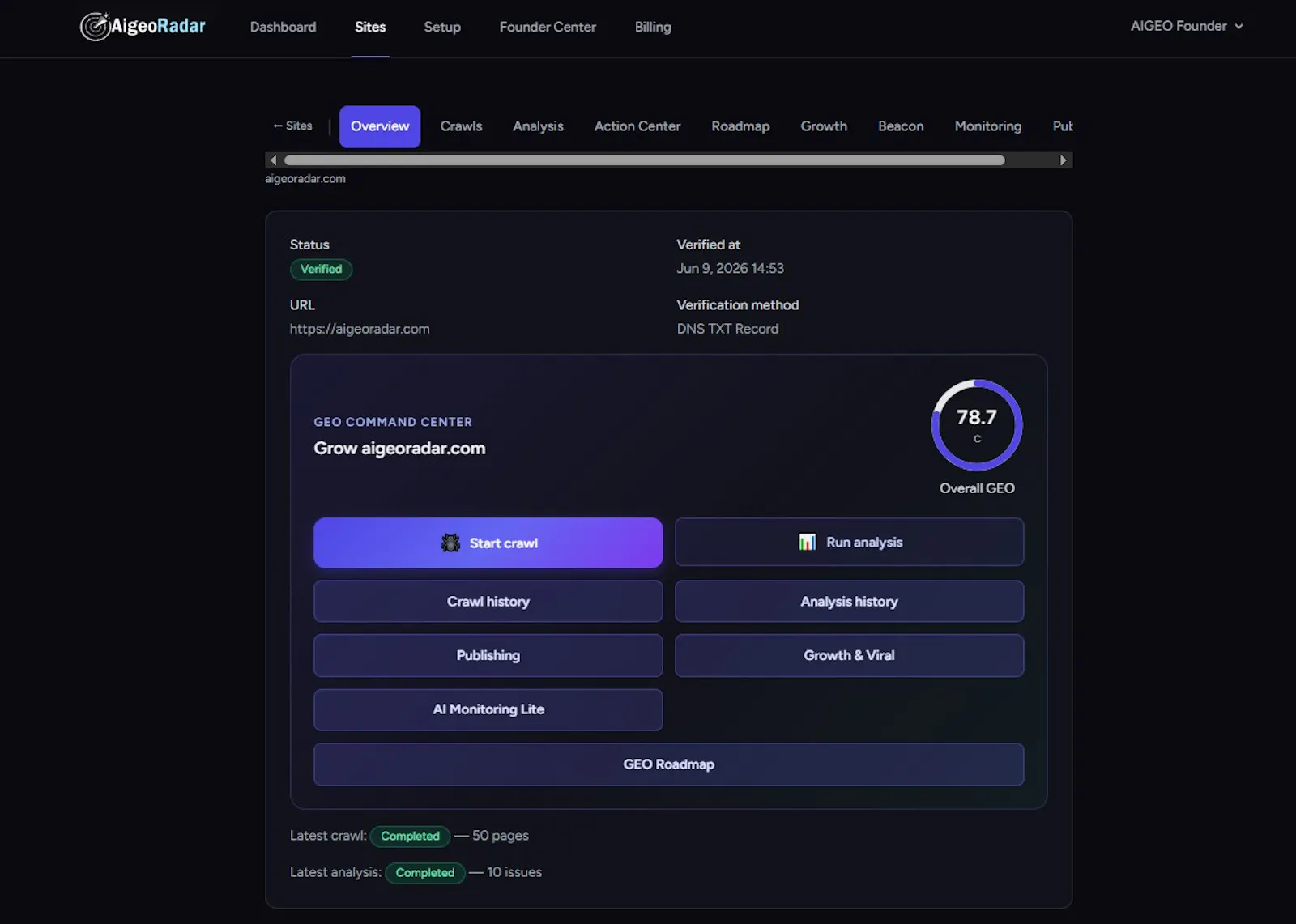1296x924 pixels.
Task: Click the https://aigeoradar.com URL text
Action: click(360, 329)
